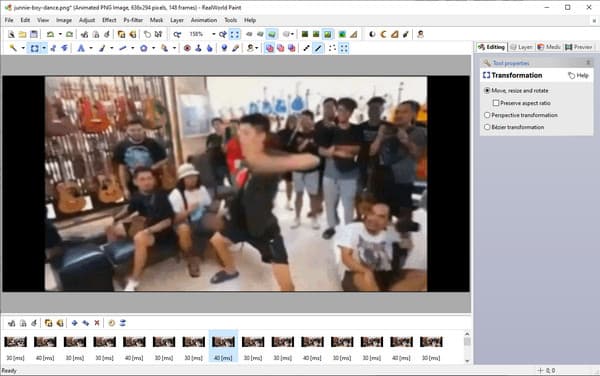Click the zoom in magnifier icon
The width and height of the screenshot is (600, 376).
[223, 34]
